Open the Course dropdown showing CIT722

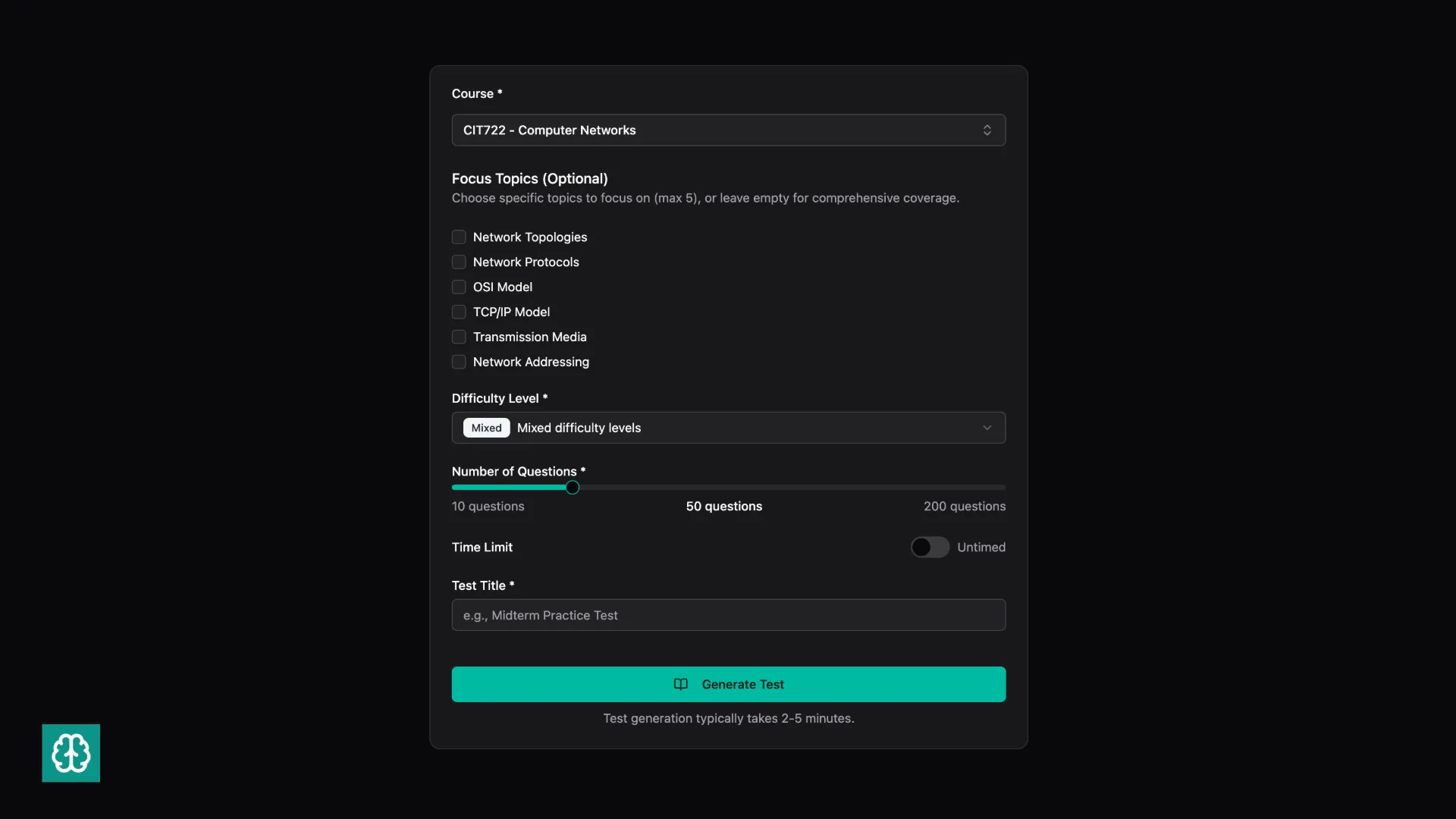pyautogui.click(x=713, y=130)
